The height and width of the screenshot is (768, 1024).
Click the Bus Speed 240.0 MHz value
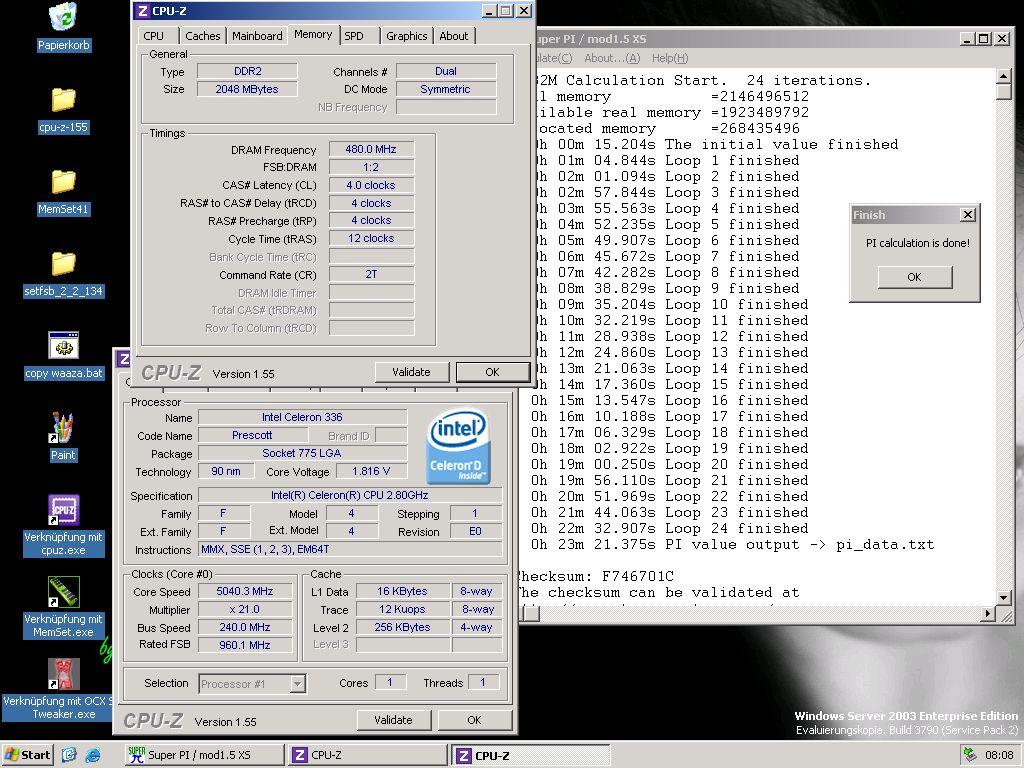(x=245, y=627)
